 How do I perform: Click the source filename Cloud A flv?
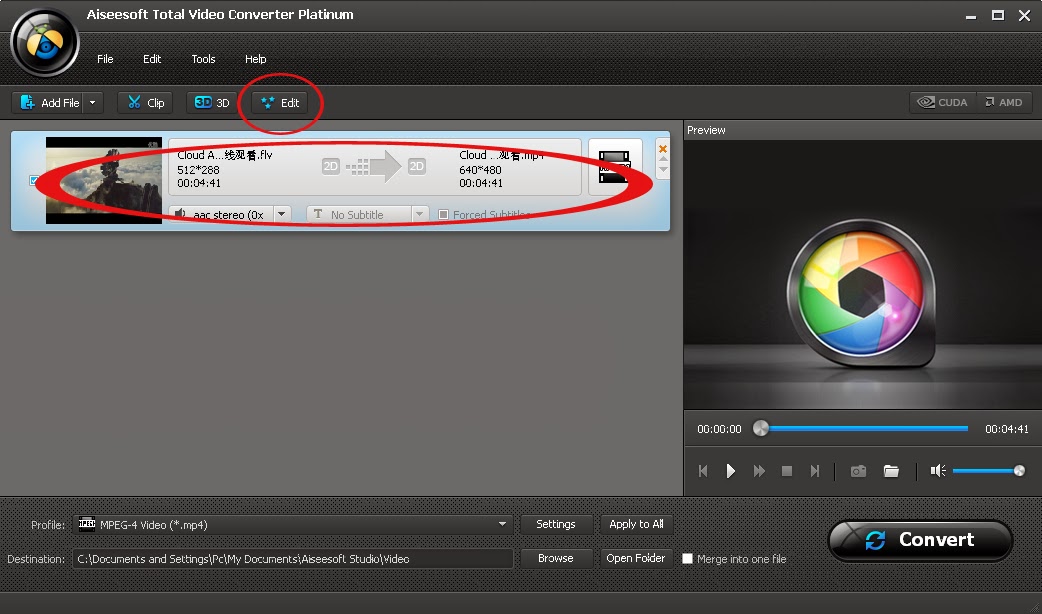(225, 155)
